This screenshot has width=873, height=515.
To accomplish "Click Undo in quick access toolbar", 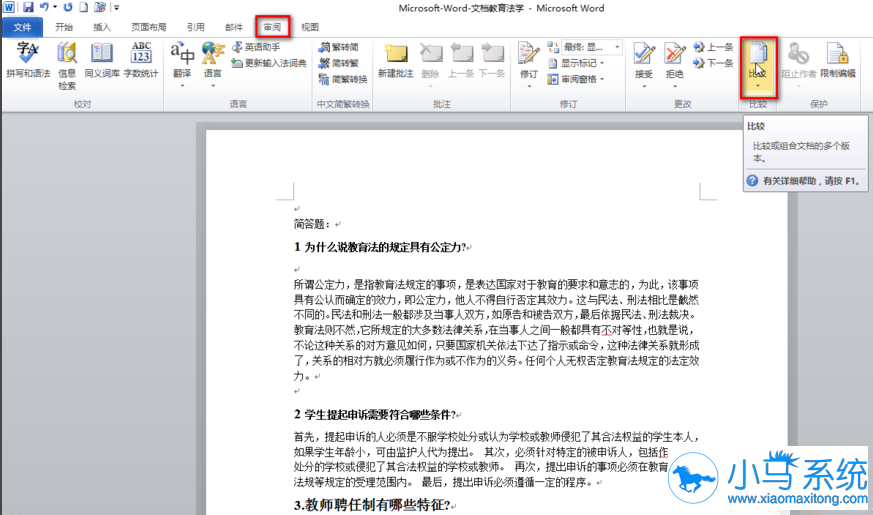I will tap(44, 7).
